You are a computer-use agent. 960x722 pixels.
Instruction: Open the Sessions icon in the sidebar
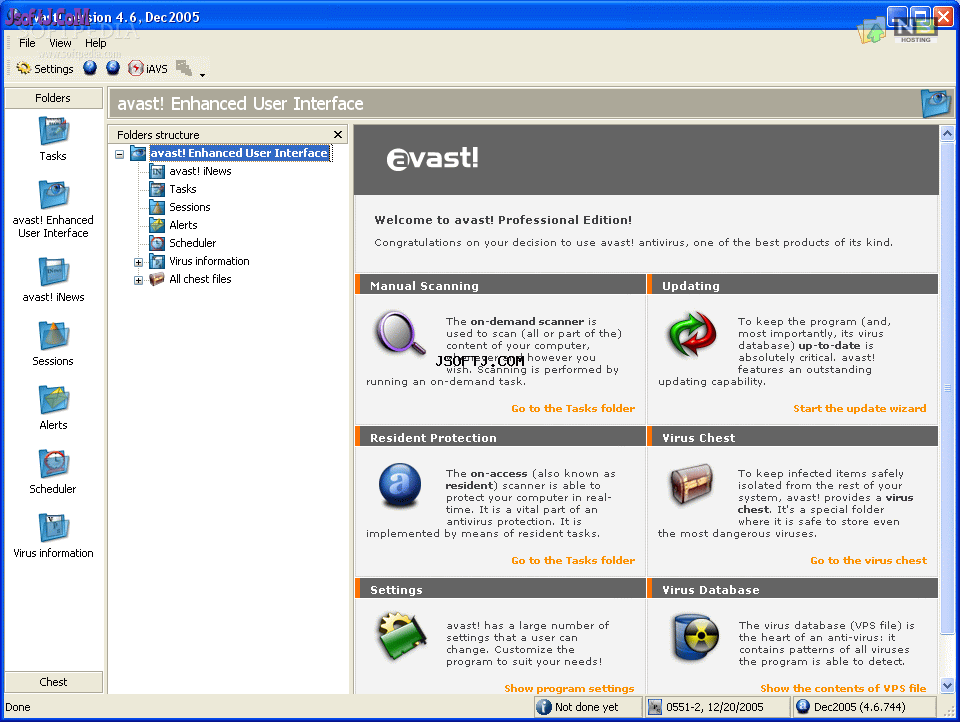[x=53, y=344]
